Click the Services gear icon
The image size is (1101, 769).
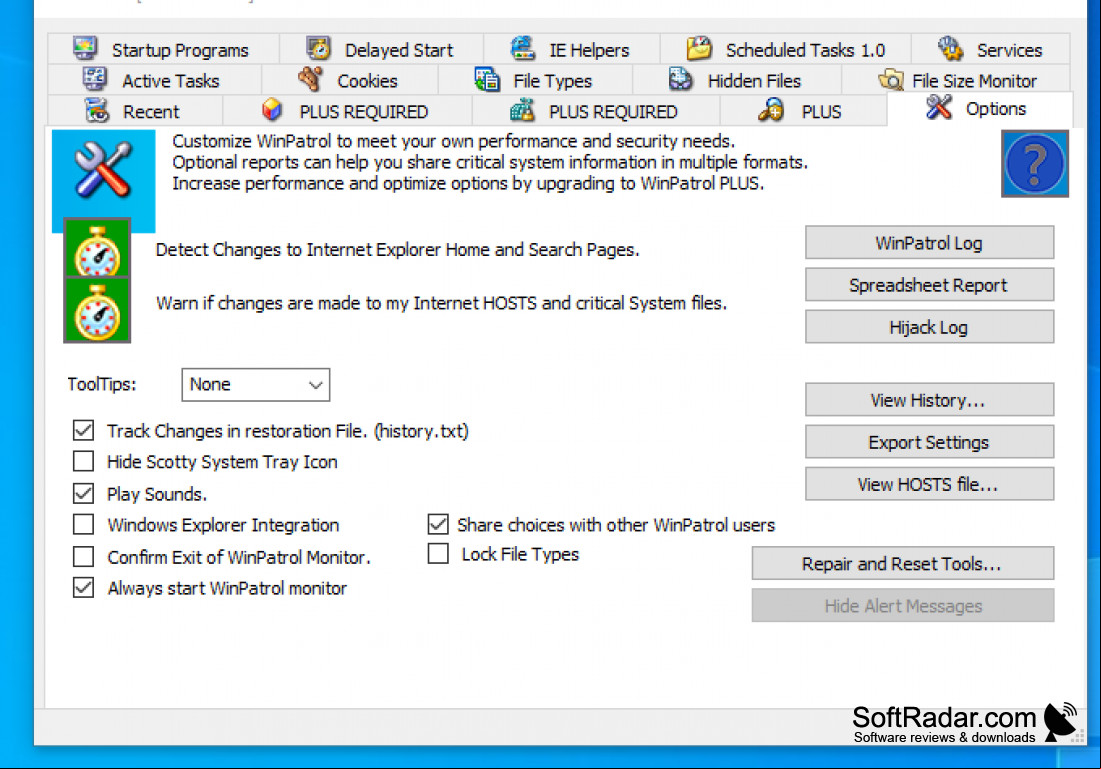[950, 48]
